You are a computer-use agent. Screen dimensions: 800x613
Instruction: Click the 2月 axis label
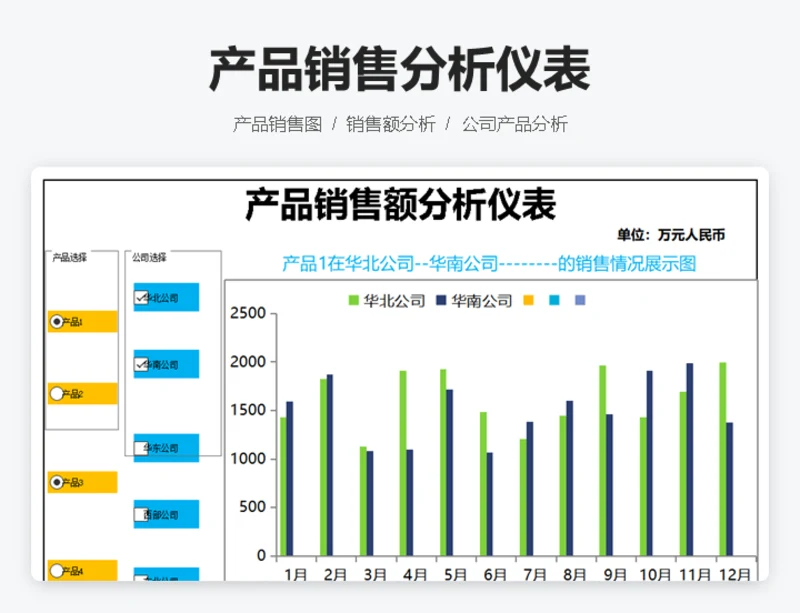(335, 574)
